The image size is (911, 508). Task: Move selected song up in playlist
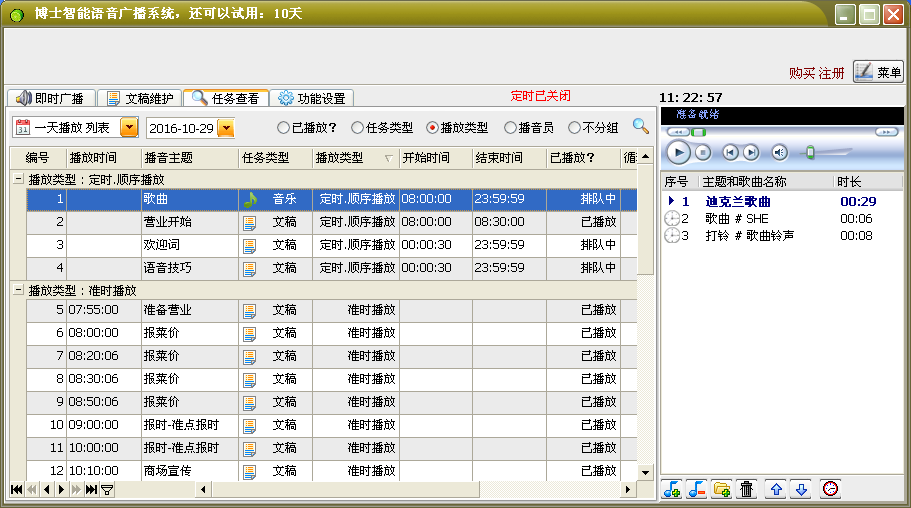pyautogui.click(x=776, y=489)
